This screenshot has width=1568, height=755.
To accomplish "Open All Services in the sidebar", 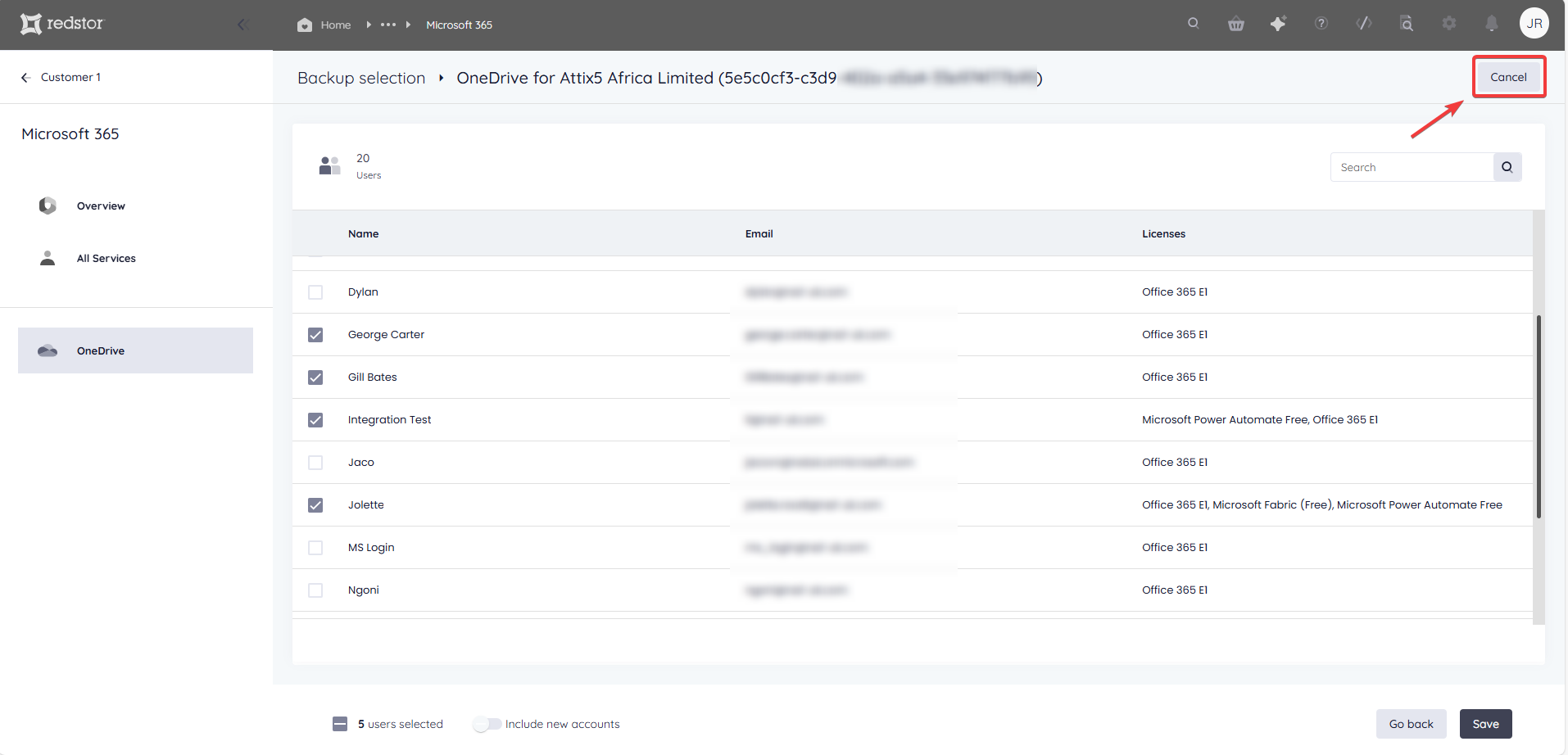I will 106,258.
